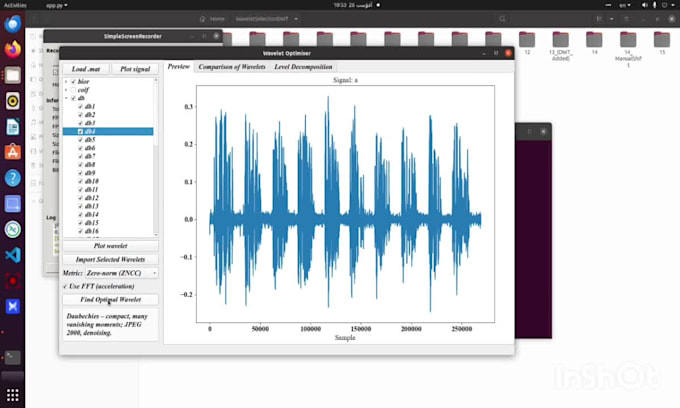Image resolution: width=680 pixels, height=408 pixels.
Task: Click the microphone icon in top bar
Action: (654, 5)
